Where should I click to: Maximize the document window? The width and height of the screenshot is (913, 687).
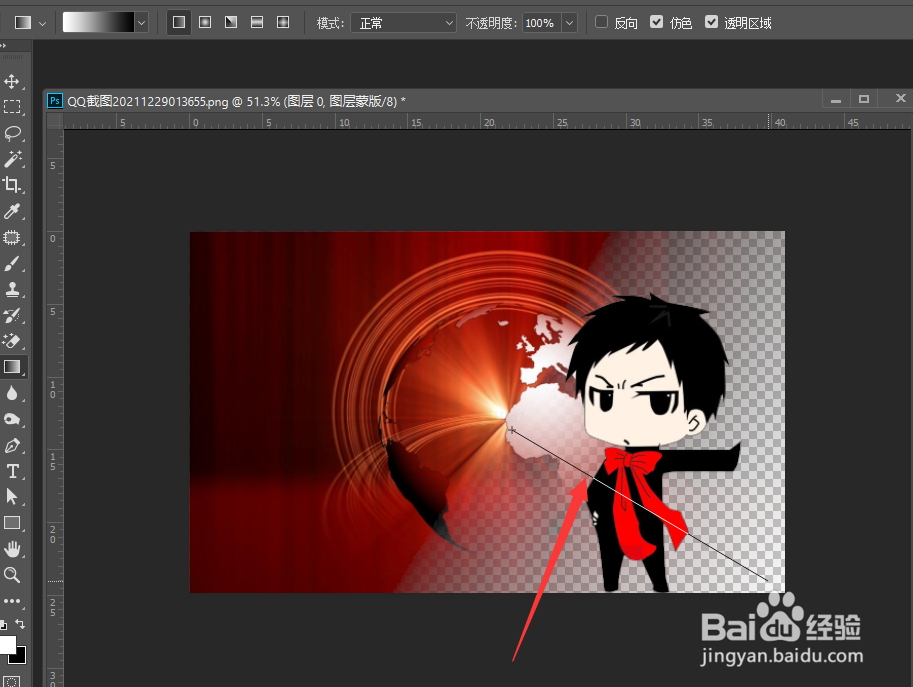coord(864,99)
